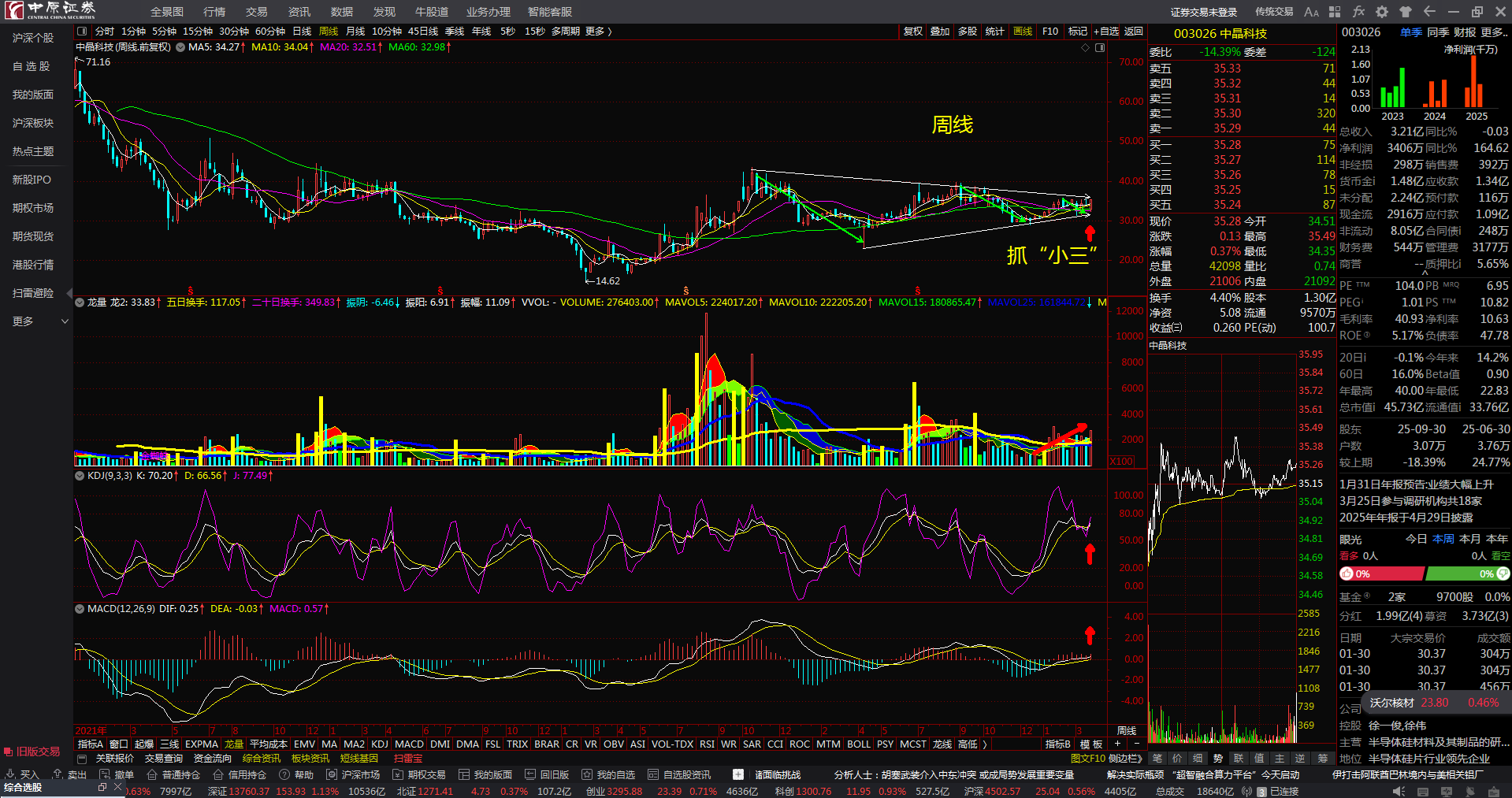Open the dropdown next to 中晶科技 chart title
Screen dimensions: 1512x798
click(x=180, y=48)
